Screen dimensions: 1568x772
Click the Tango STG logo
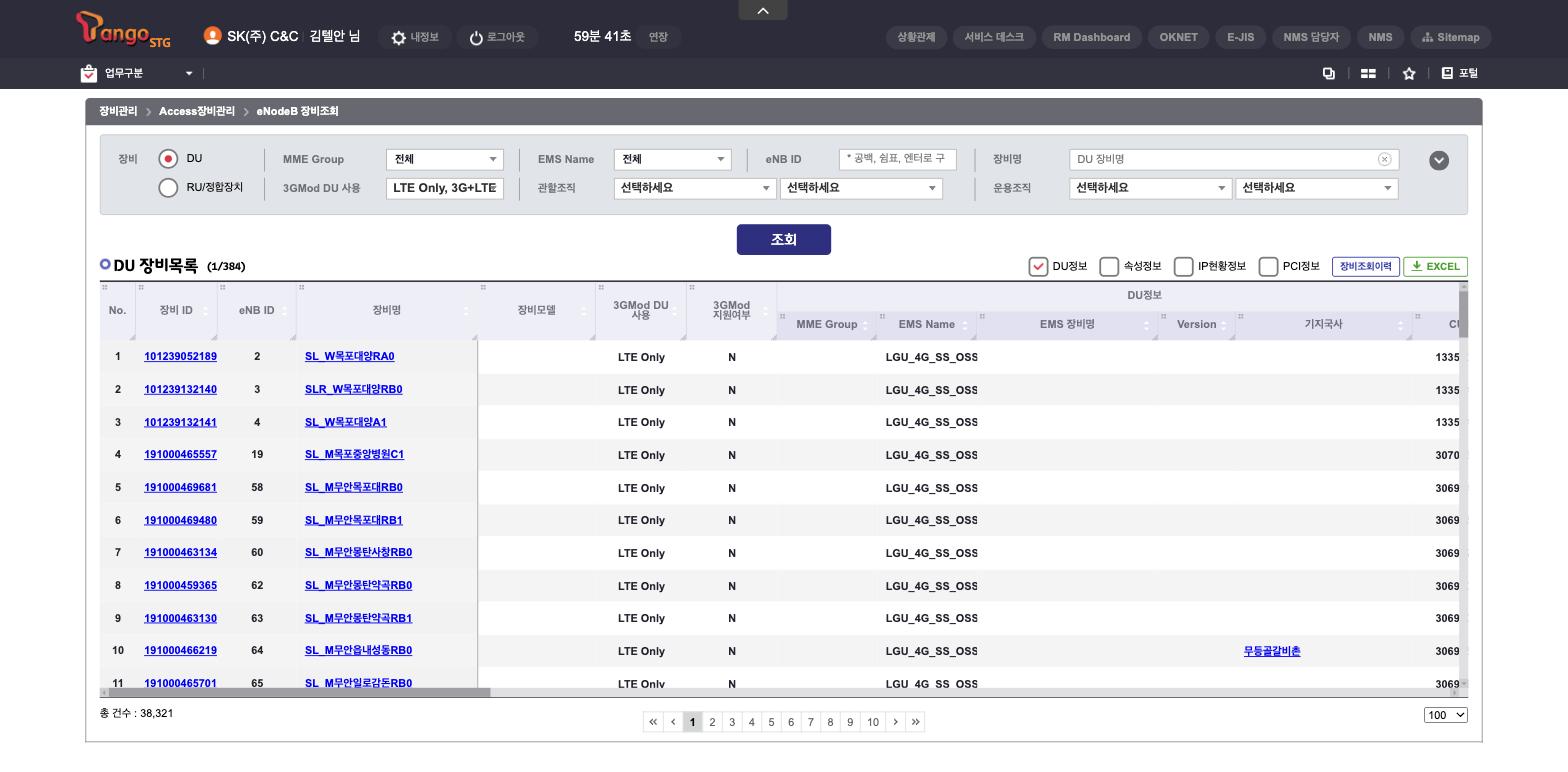coord(123,30)
